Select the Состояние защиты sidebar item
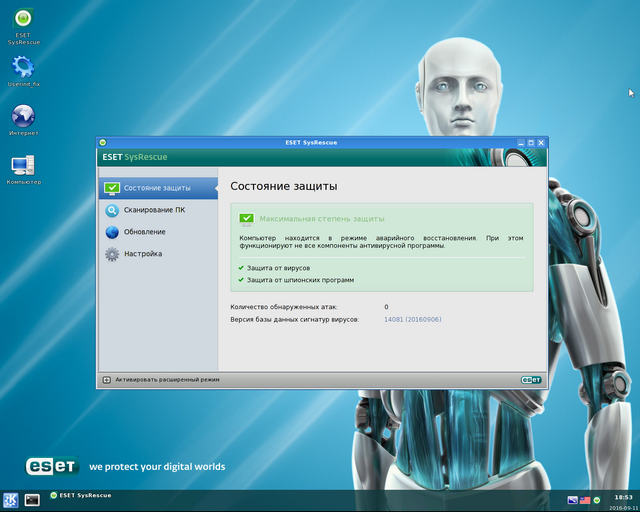Viewport: 640px width, 512px height. (x=158, y=188)
